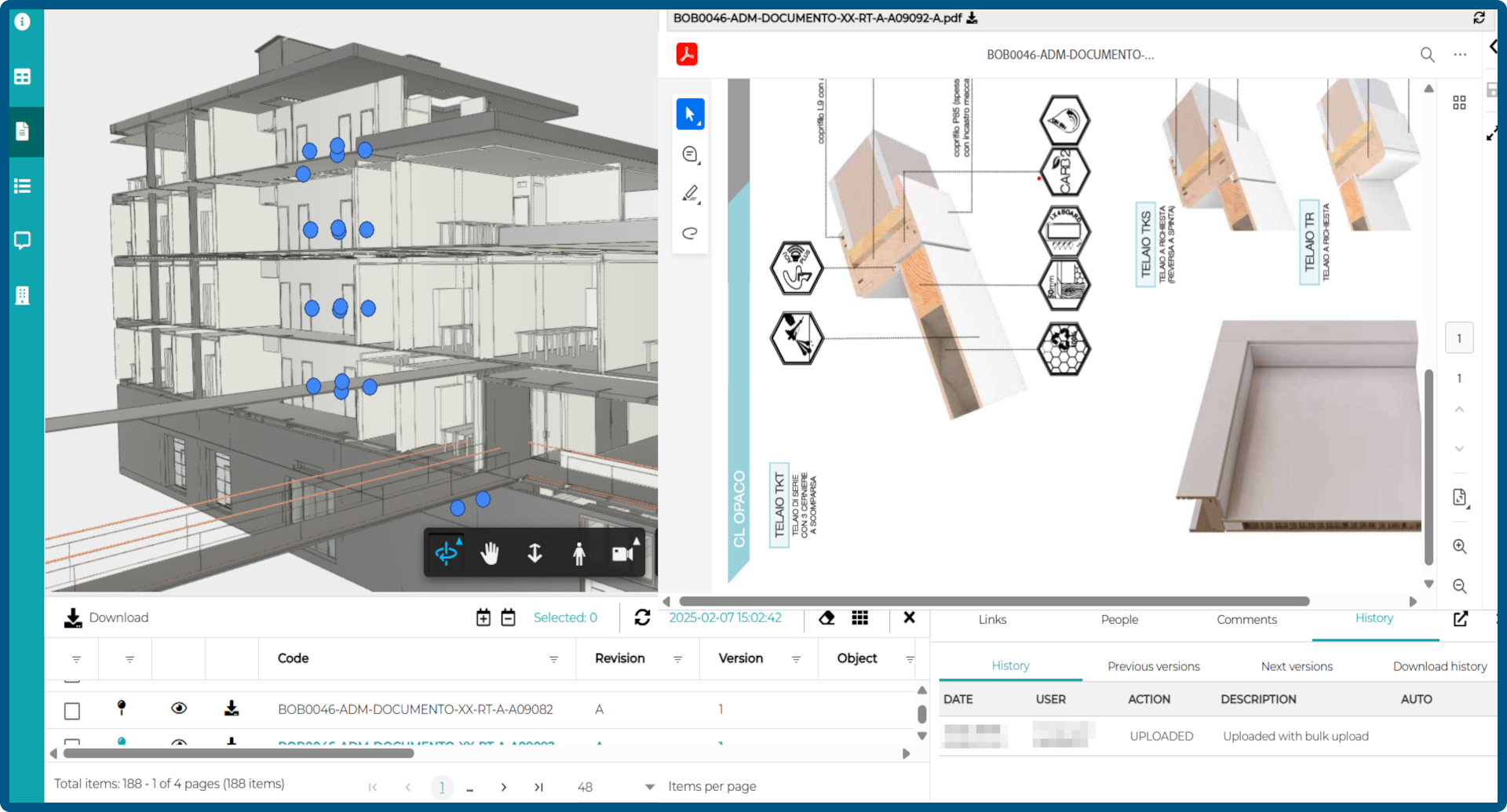Click the zoom in magnifier in the PDF viewer
1507x812 pixels.
tap(1460, 547)
